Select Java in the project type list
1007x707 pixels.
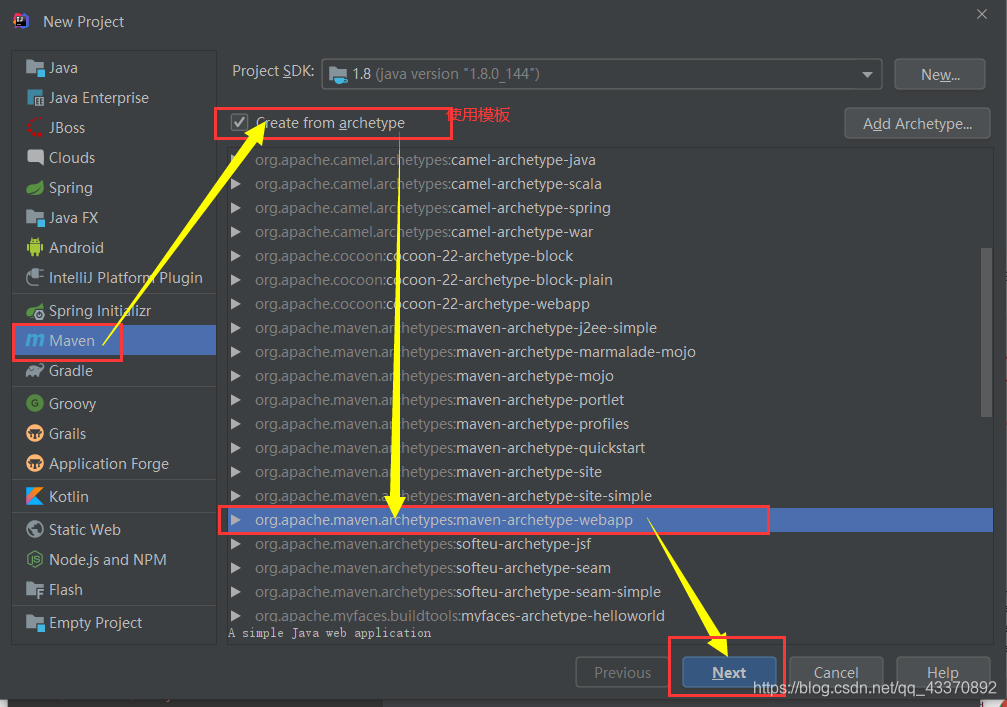point(63,67)
